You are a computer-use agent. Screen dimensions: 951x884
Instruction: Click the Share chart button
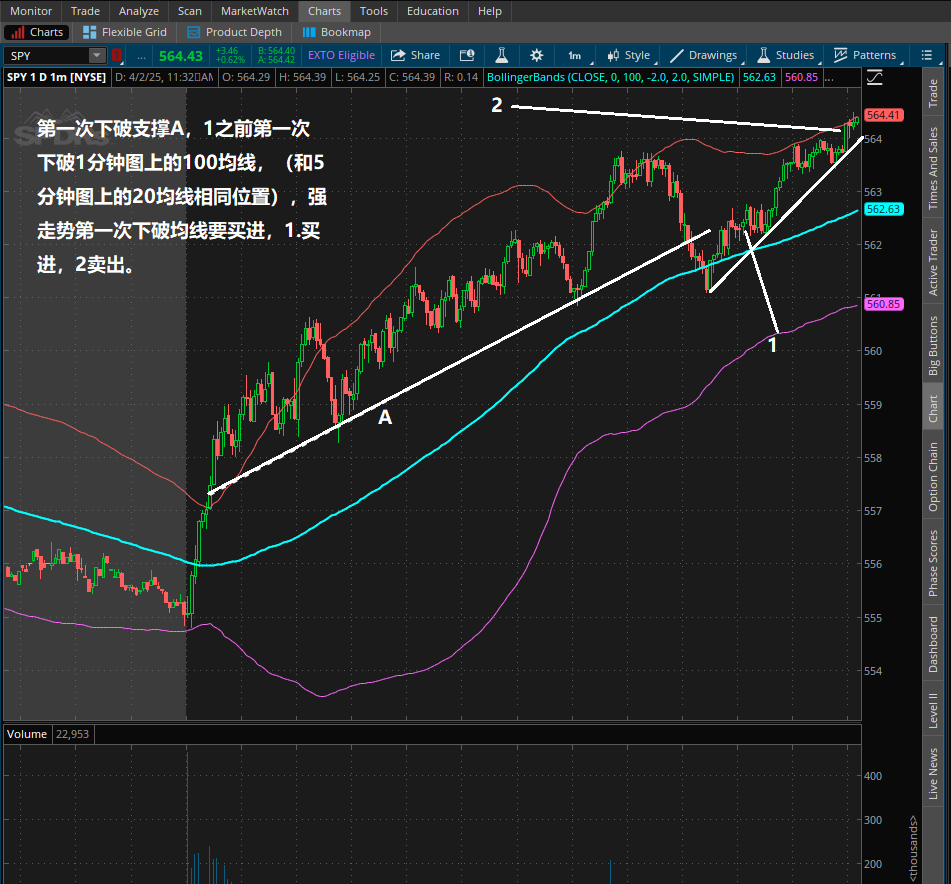point(415,55)
